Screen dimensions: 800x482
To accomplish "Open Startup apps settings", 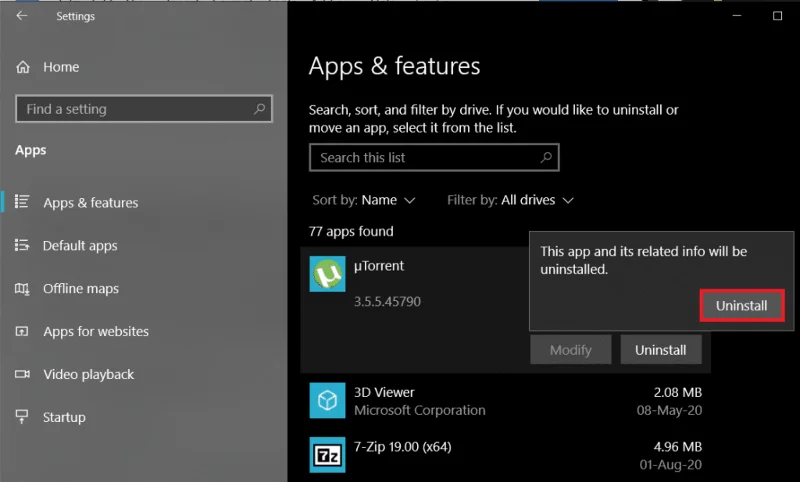I will coord(64,417).
